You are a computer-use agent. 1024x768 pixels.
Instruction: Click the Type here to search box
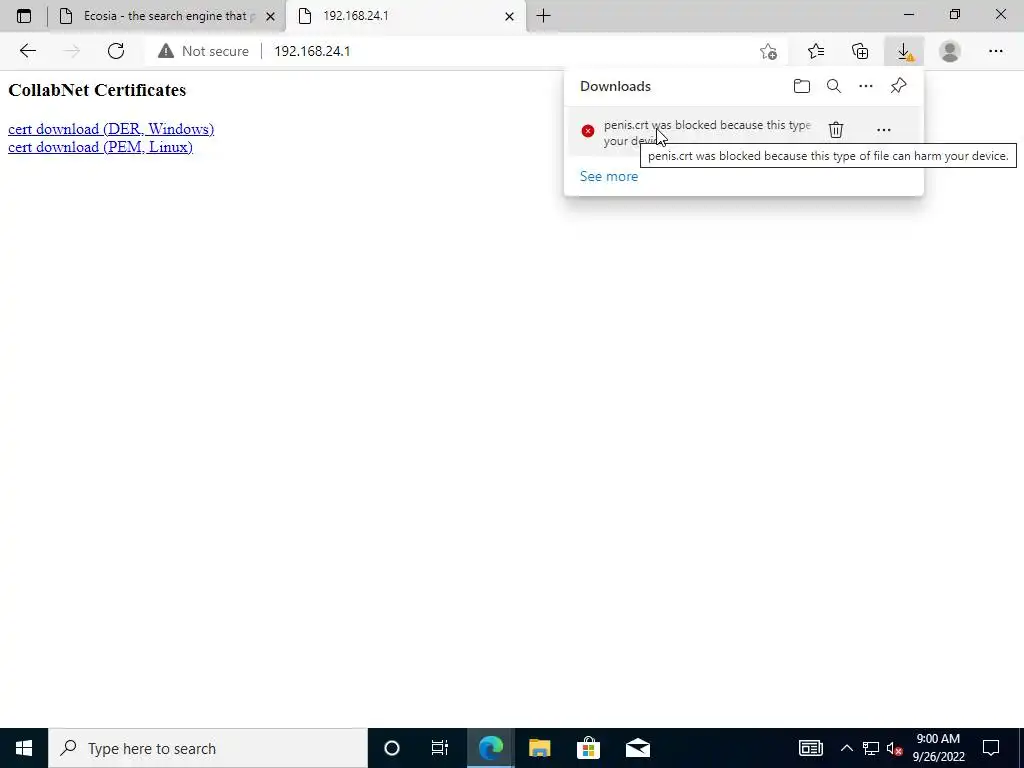click(x=208, y=748)
